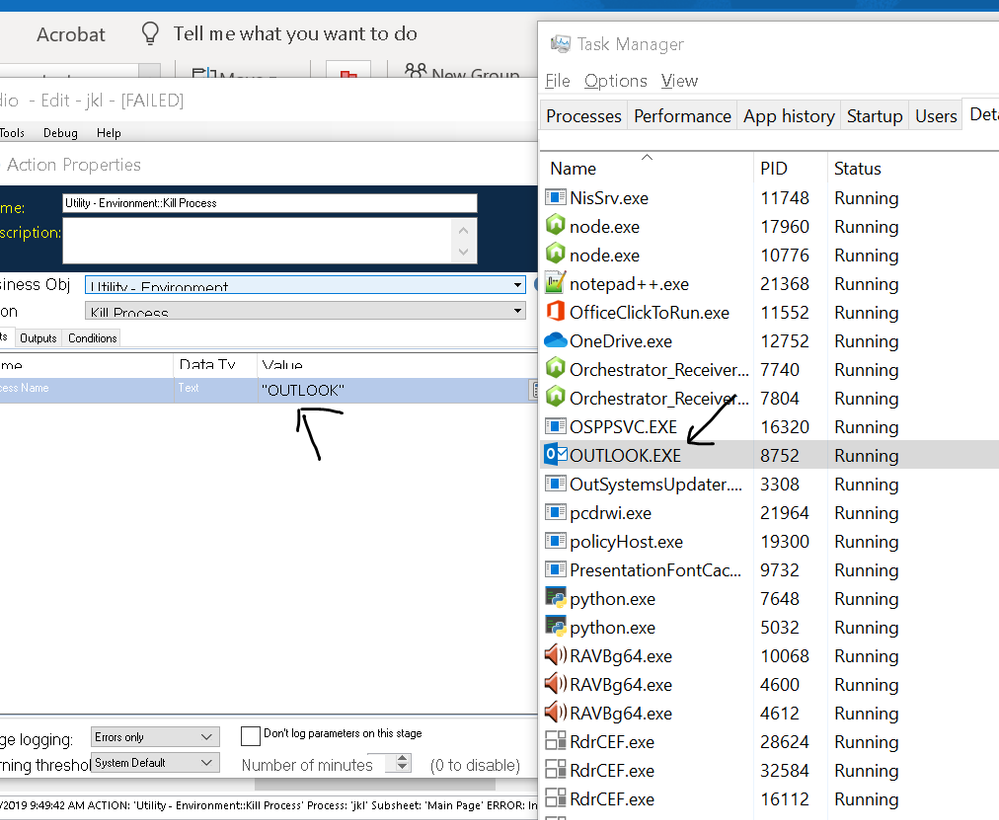Screen dimensions: 999x820
Task: Open the Task Manager File menu
Action: [557, 81]
